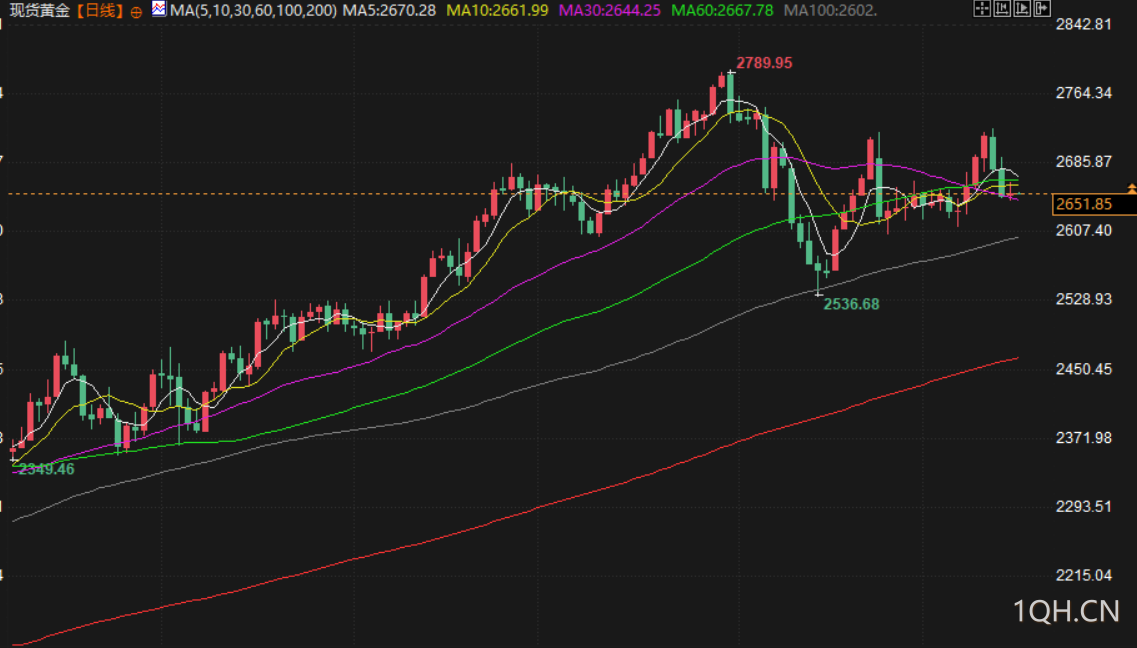Select the MA30:2644.25 legend value

tap(610, 11)
